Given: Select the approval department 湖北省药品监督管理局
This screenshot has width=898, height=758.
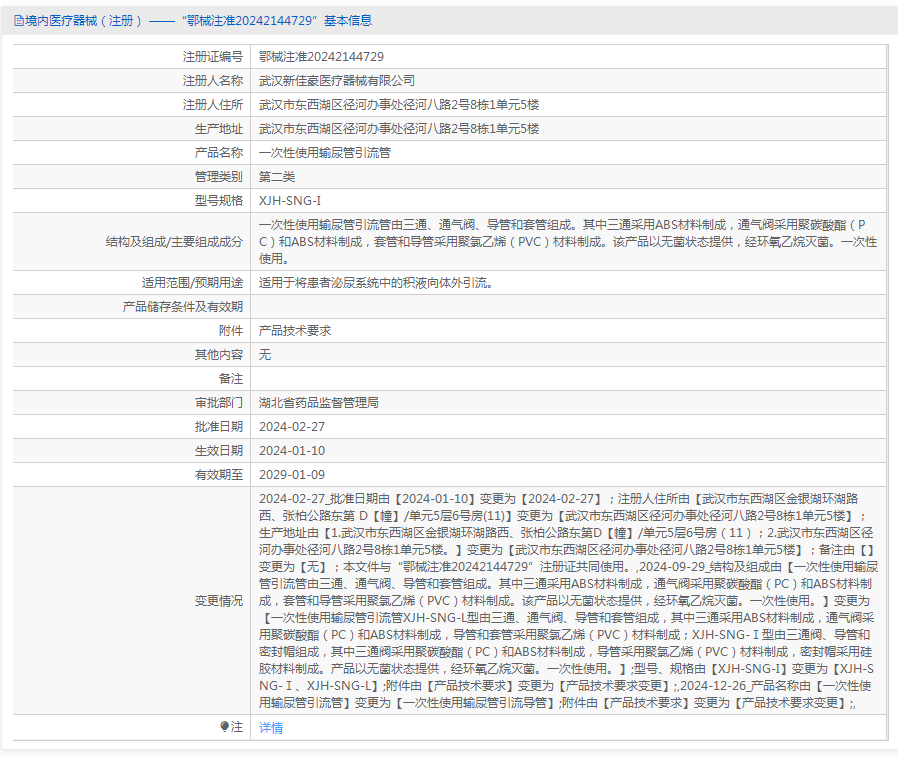Looking at the screenshot, I should point(318,403).
